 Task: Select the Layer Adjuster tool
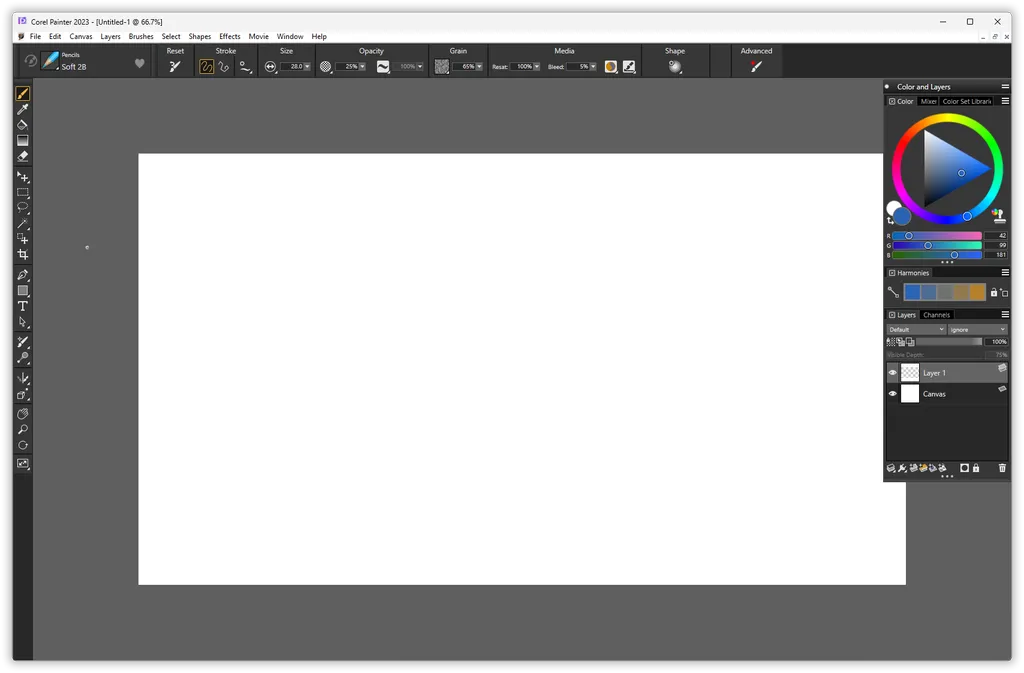[22, 177]
